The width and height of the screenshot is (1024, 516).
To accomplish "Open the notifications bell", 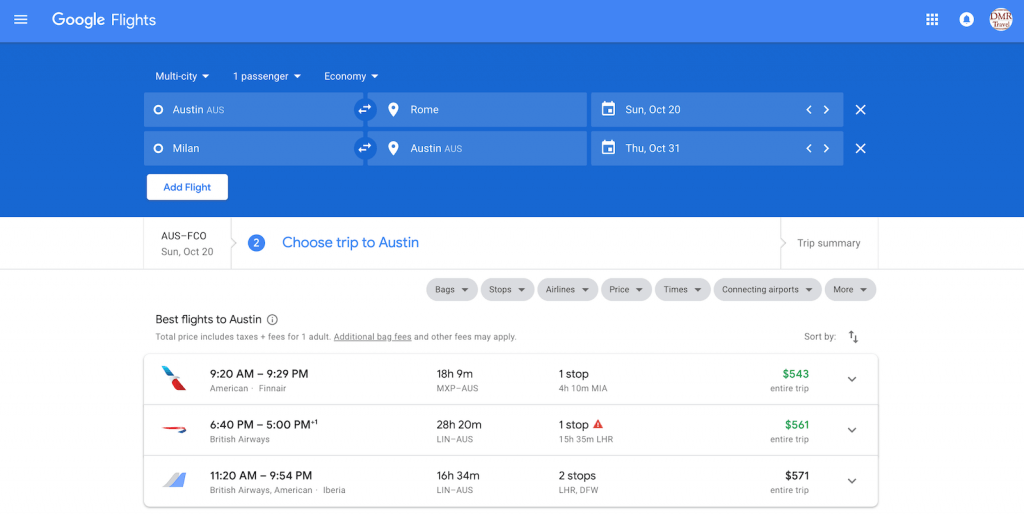I will tap(967, 20).
